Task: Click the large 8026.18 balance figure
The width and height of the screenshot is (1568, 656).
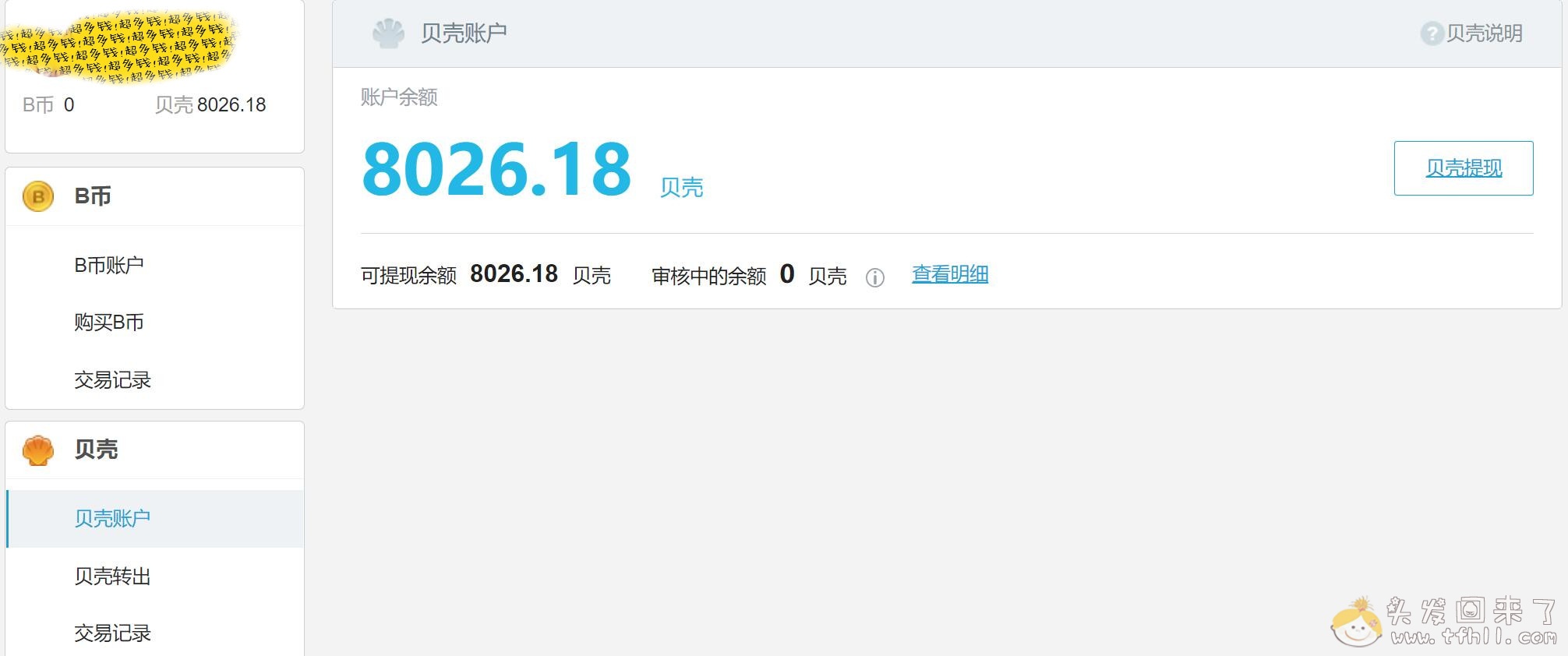Action: click(497, 168)
